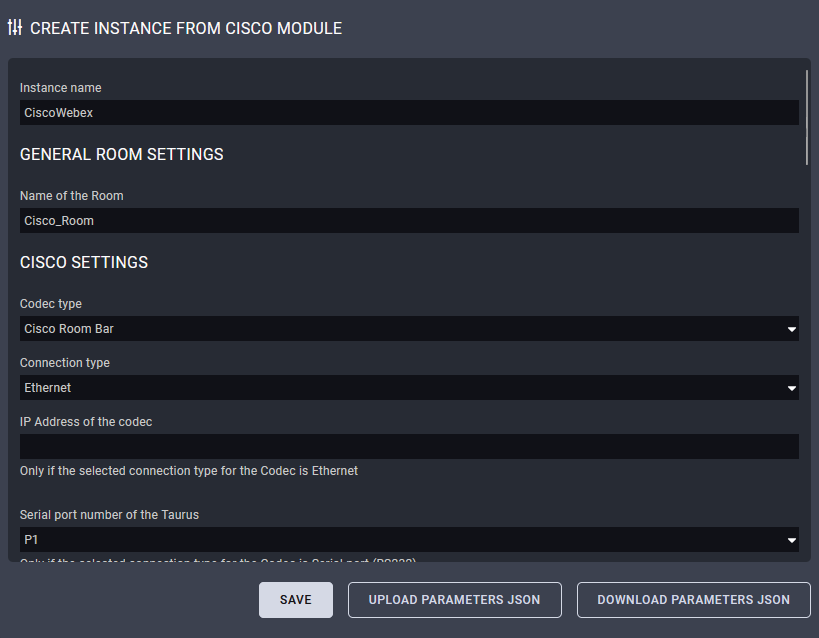Image resolution: width=819 pixels, height=638 pixels.
Task: Click the Cisco Settings heading
Action: pyautogui.click(x=84, y=263)
